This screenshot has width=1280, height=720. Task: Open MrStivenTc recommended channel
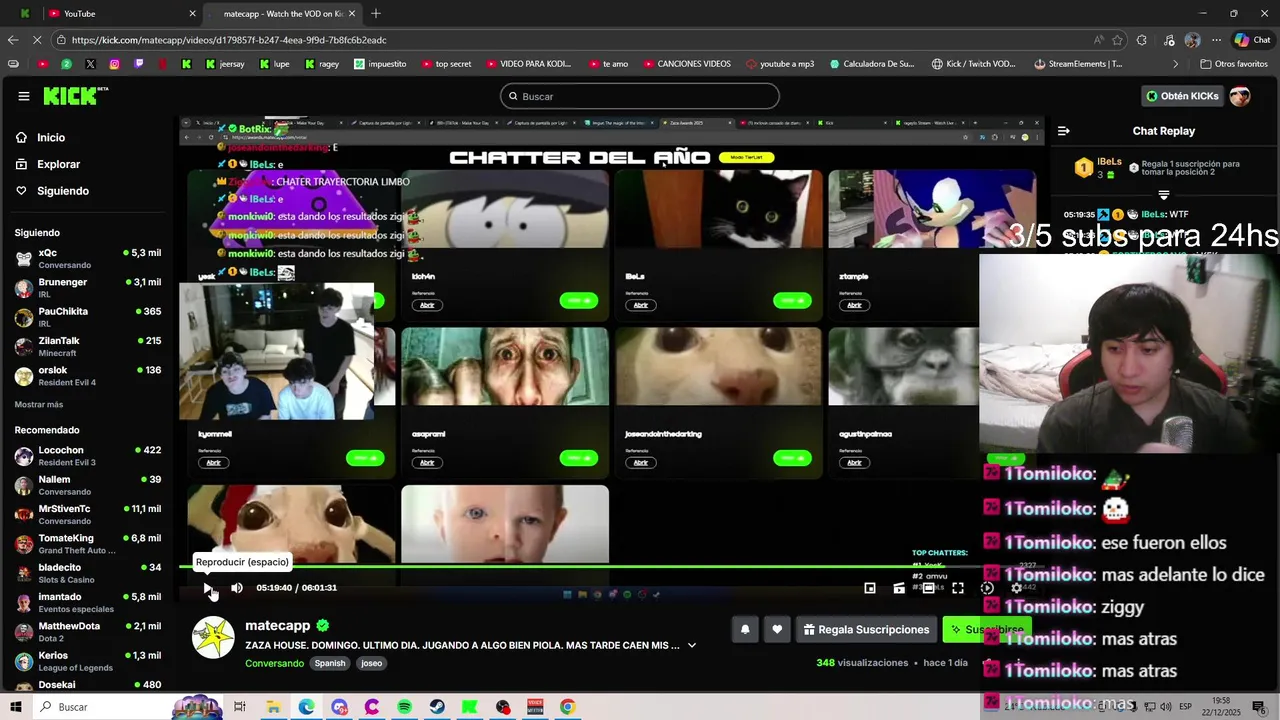point(88,515)
